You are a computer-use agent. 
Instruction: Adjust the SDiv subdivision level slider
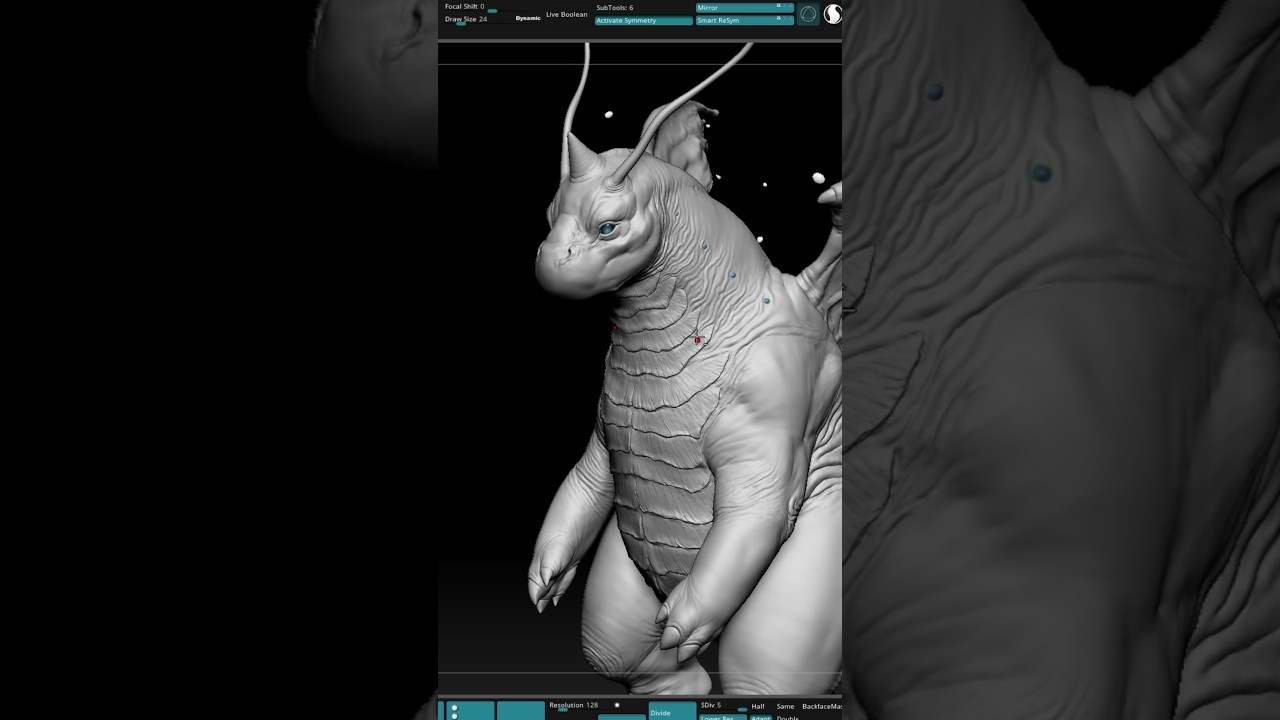(723, 706)
